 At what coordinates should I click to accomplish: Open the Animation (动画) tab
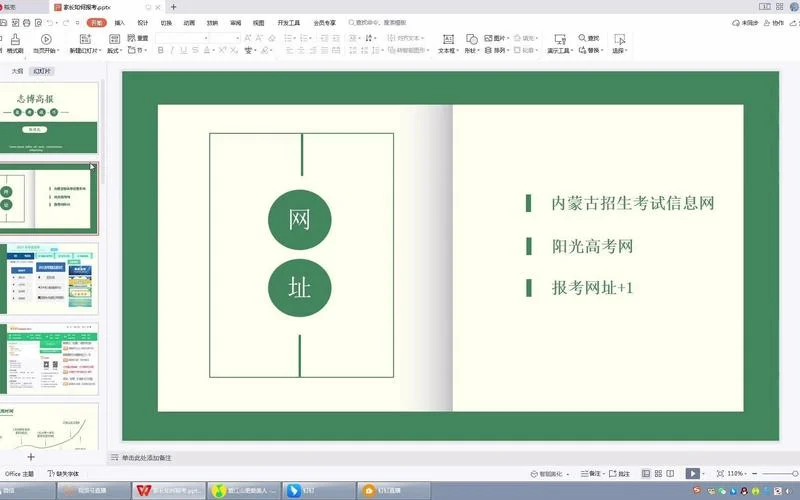click(x=189, y=23)
